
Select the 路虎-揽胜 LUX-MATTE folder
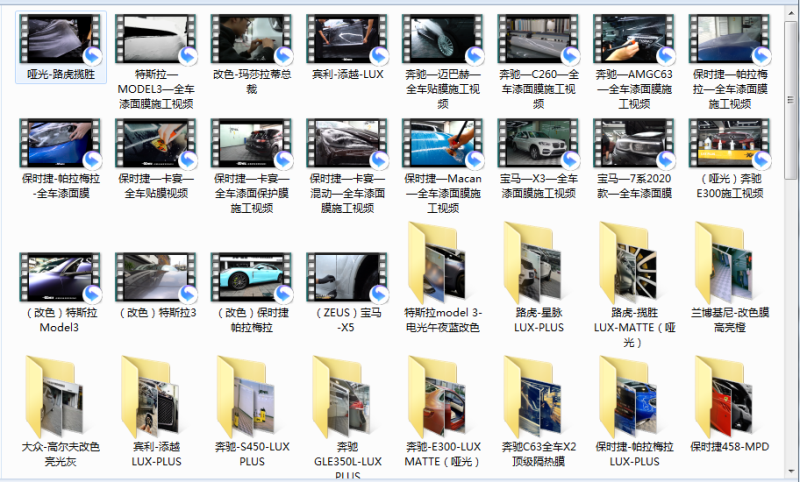[628, 263]
